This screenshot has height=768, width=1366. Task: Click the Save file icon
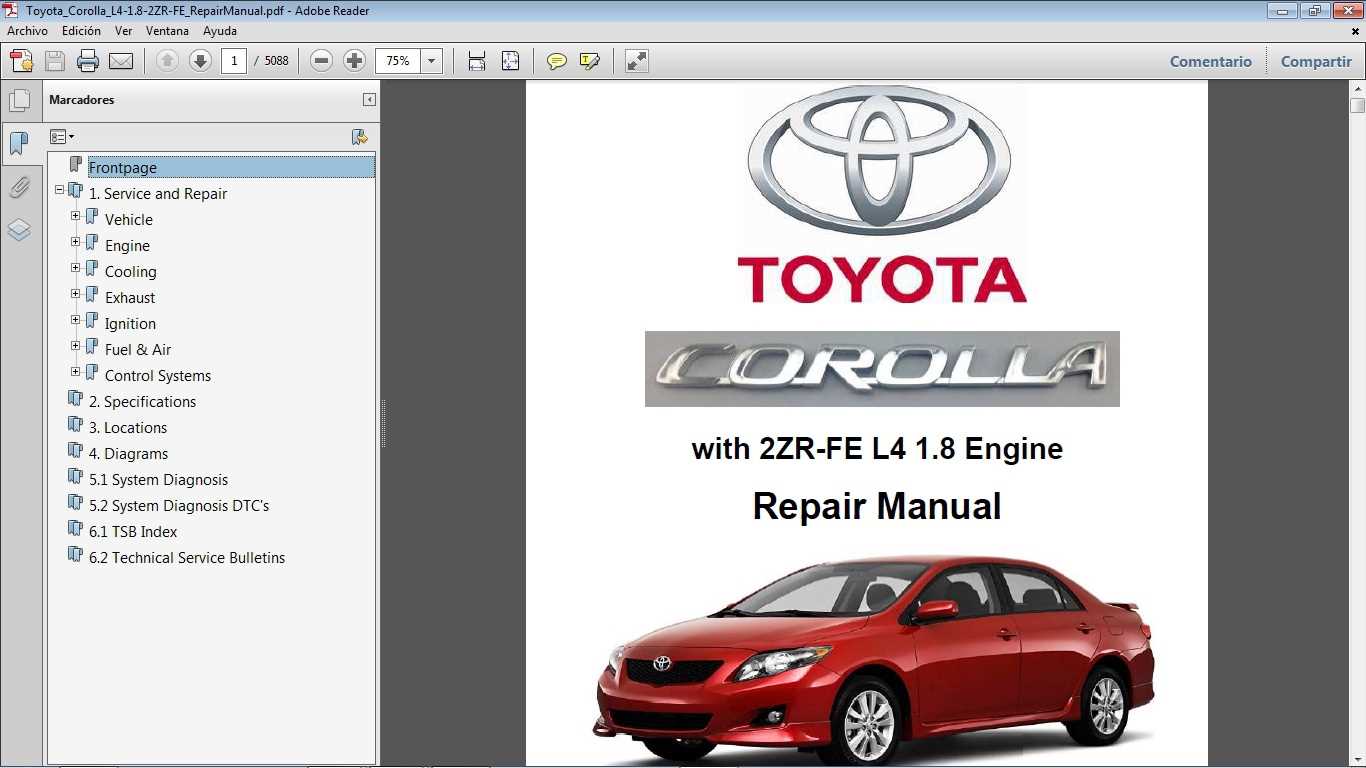55,61
